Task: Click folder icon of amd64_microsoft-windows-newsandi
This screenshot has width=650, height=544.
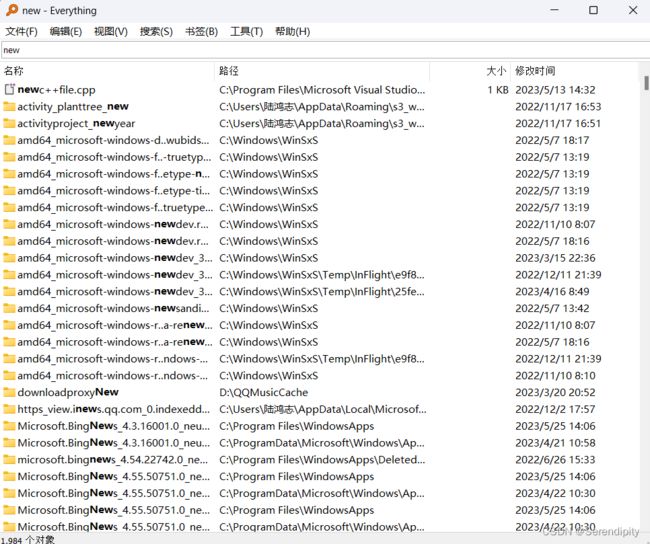Action: point(9,308)
